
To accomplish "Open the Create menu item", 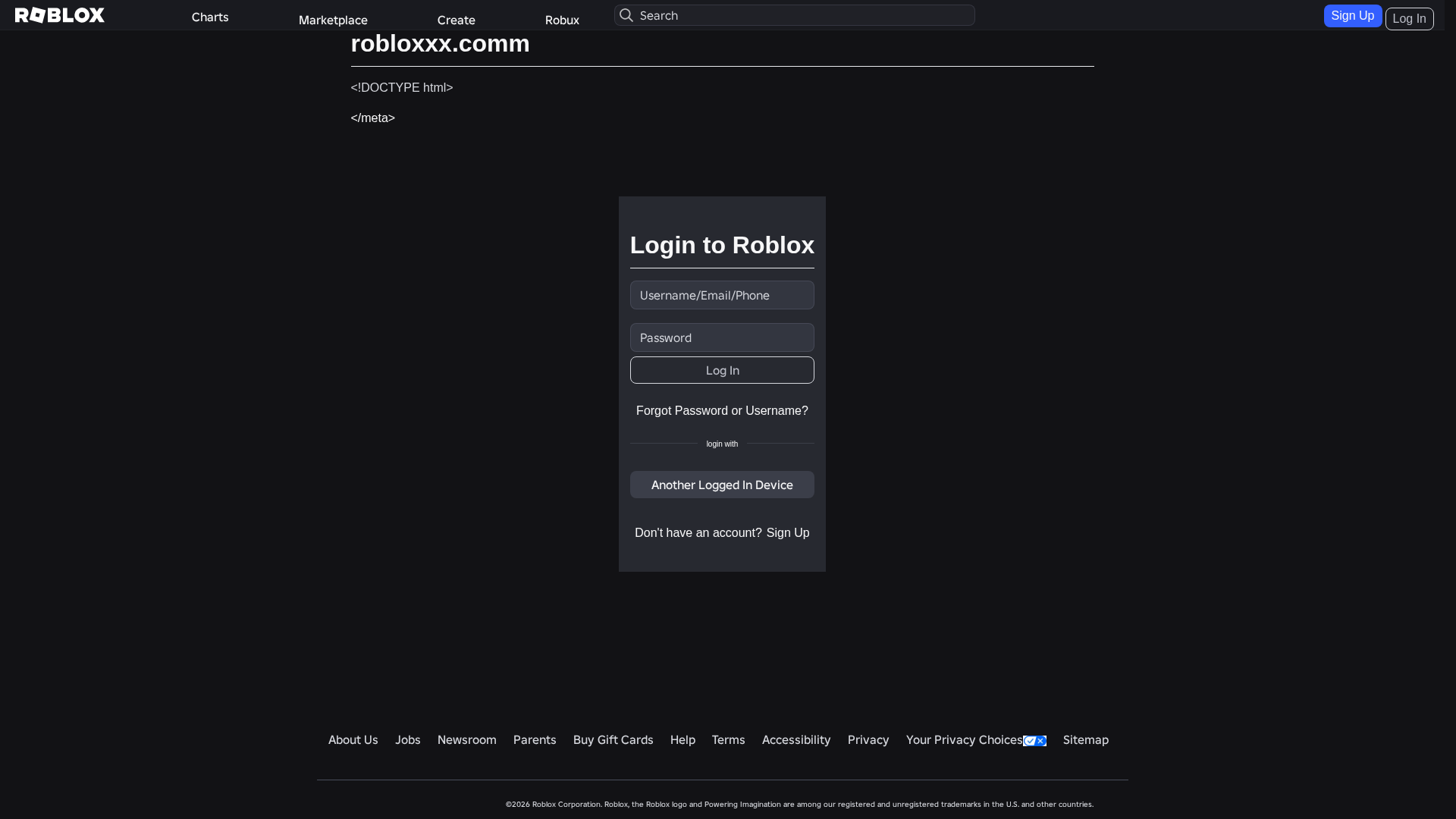I will pyautogui.click(x=457, y=20).
